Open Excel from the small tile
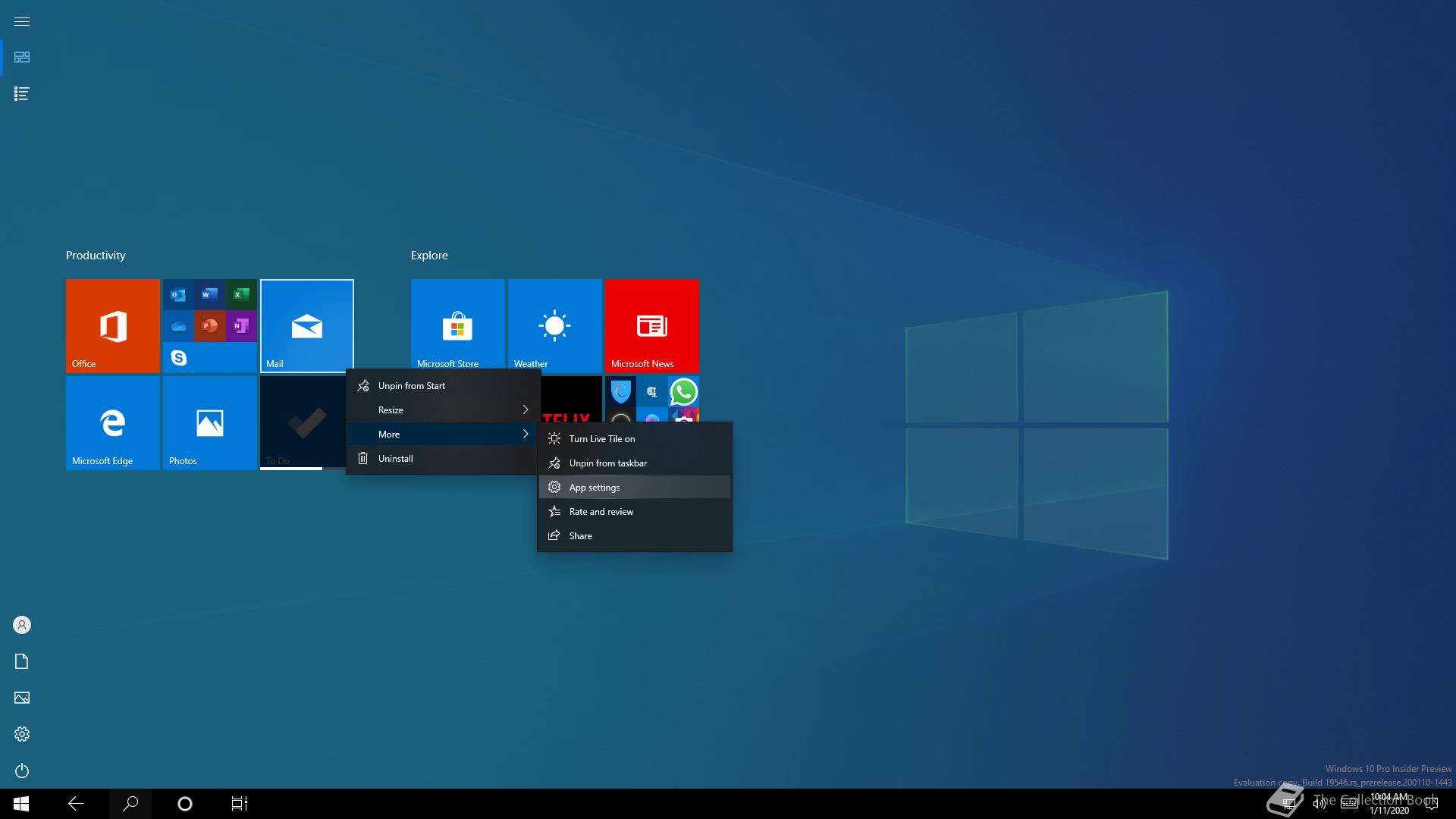This screenshot has height=819, width=1456. coord(241,294)
